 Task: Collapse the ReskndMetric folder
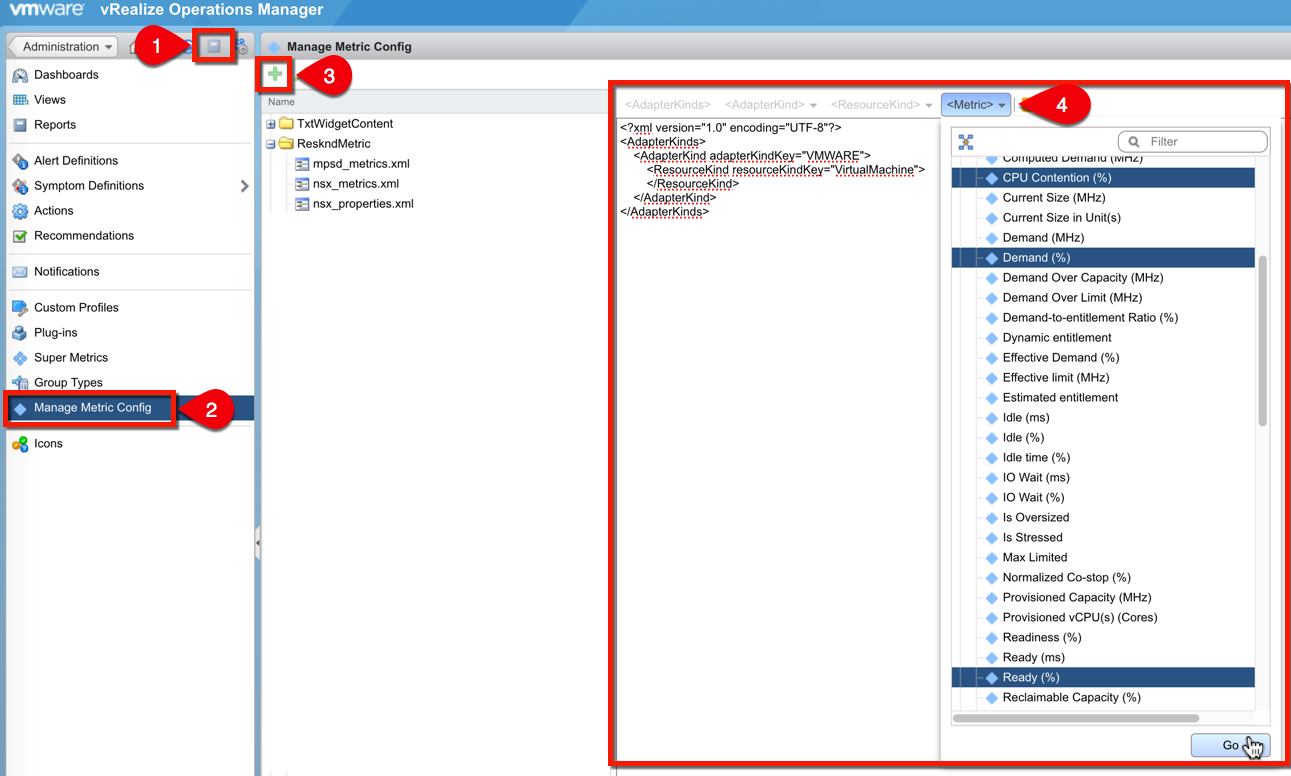[270, 143]
